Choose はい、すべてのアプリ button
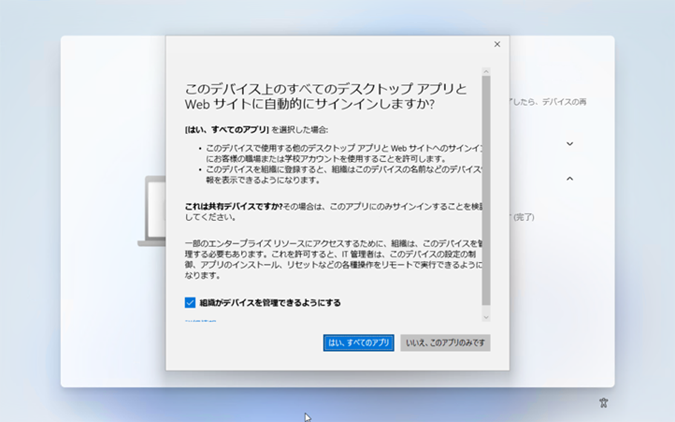The height and width of the screenshot is (422, 675). 359,343
